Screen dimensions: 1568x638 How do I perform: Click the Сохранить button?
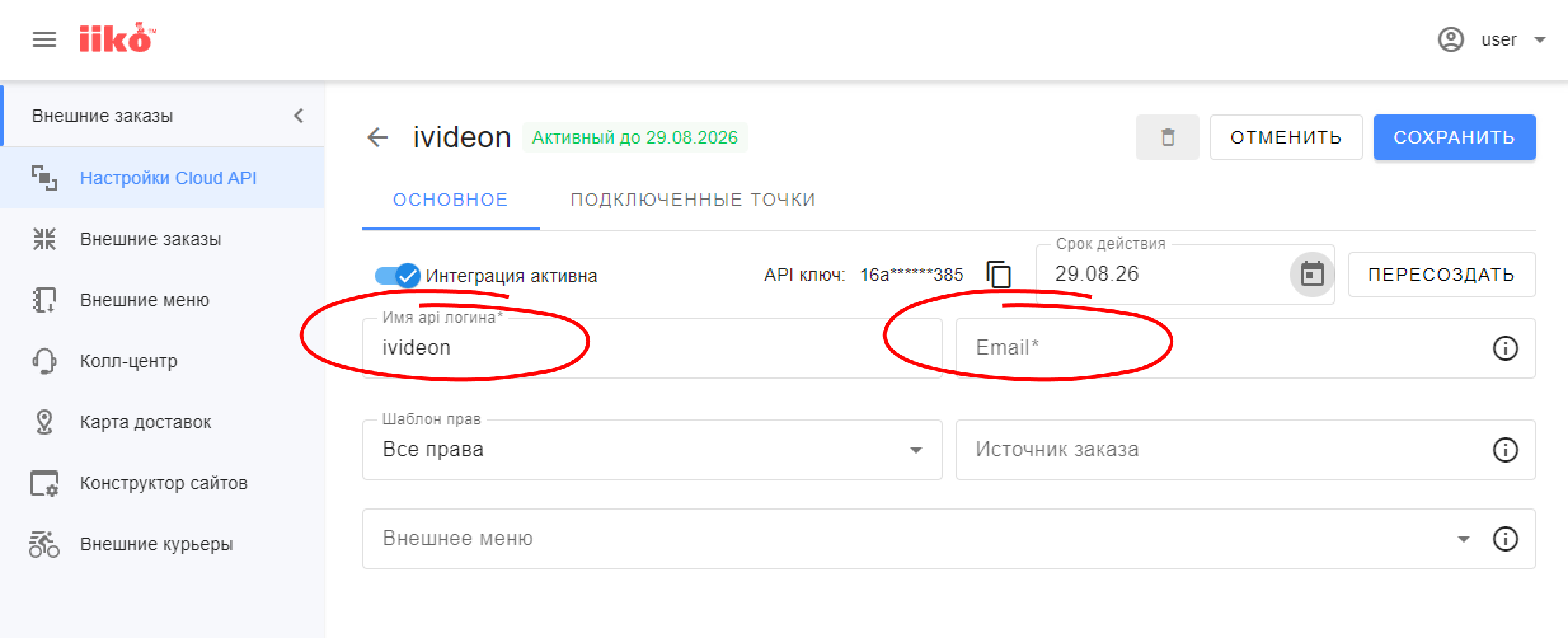coord(1454,137)
